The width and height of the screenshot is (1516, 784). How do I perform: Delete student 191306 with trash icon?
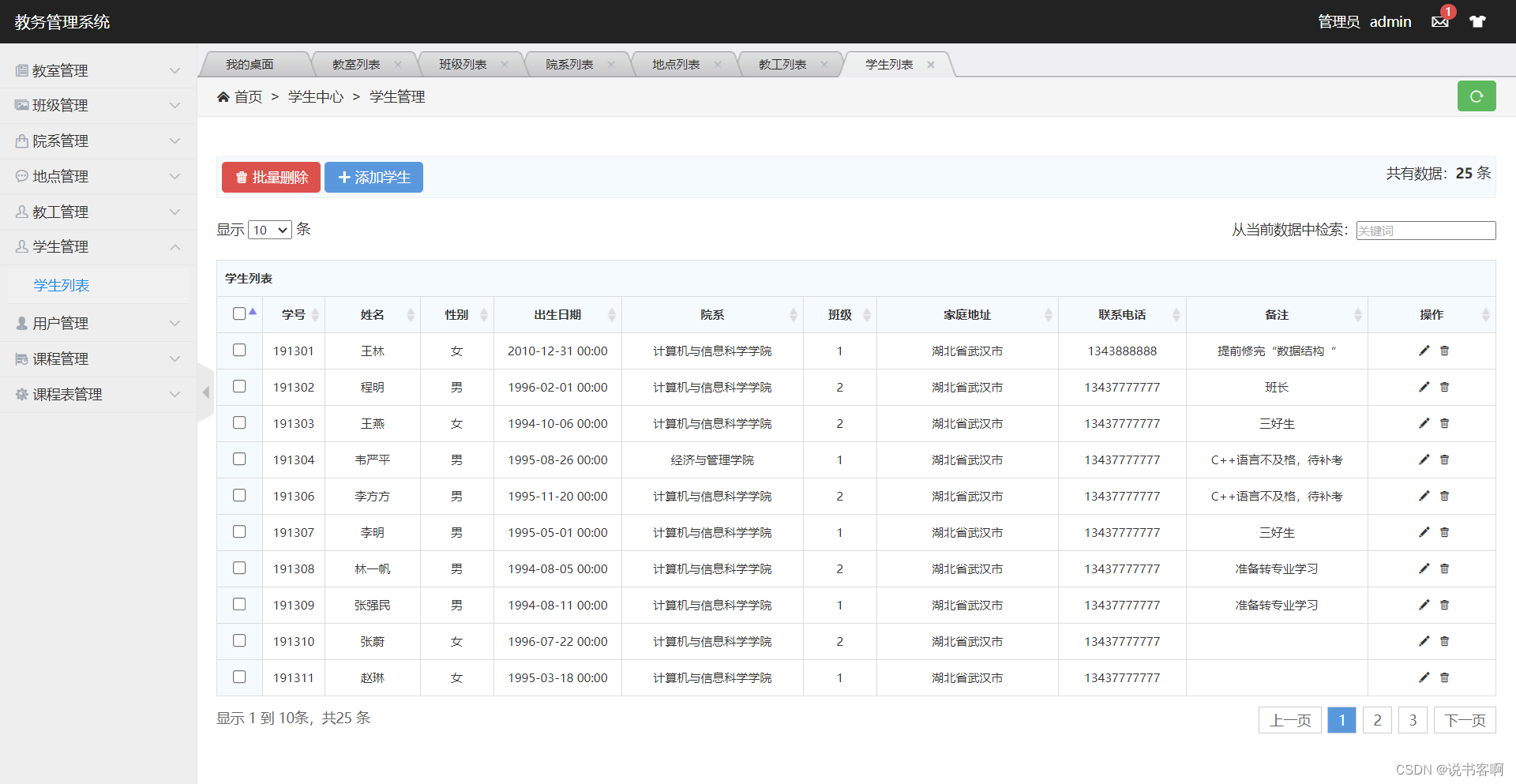point(1444,496)
